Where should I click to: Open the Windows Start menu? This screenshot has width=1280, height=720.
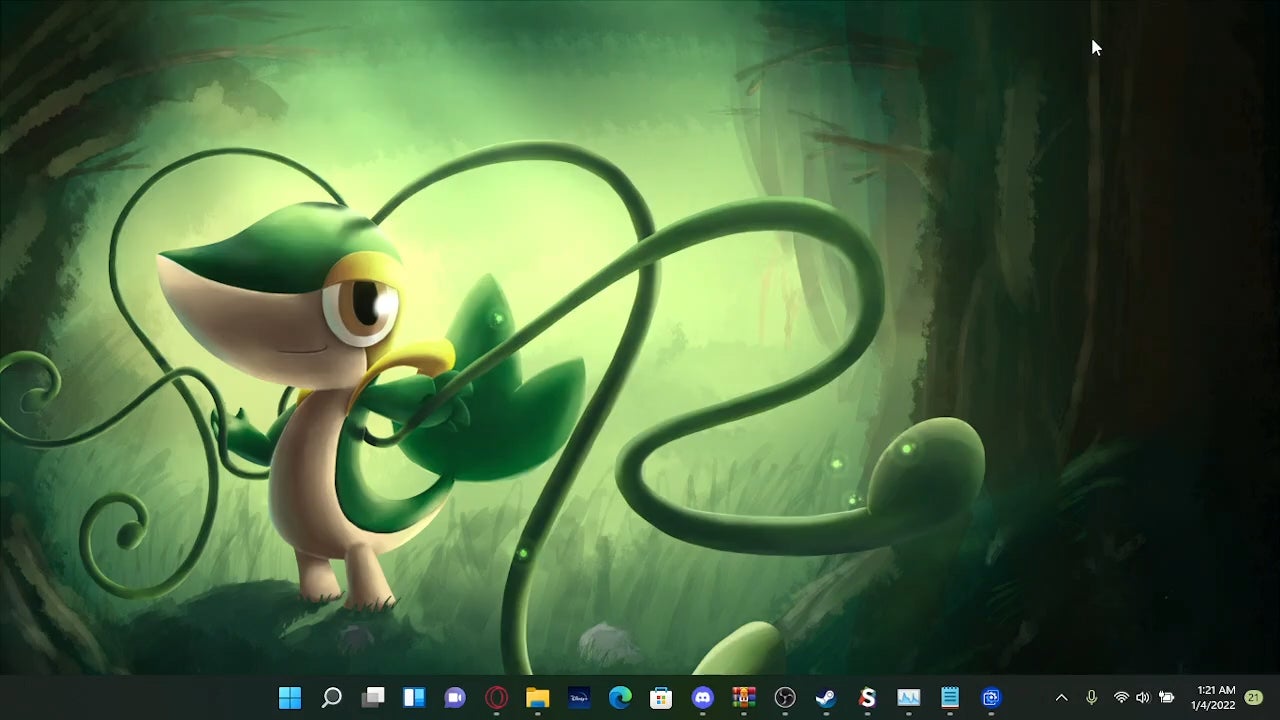(x=290, y=698)
